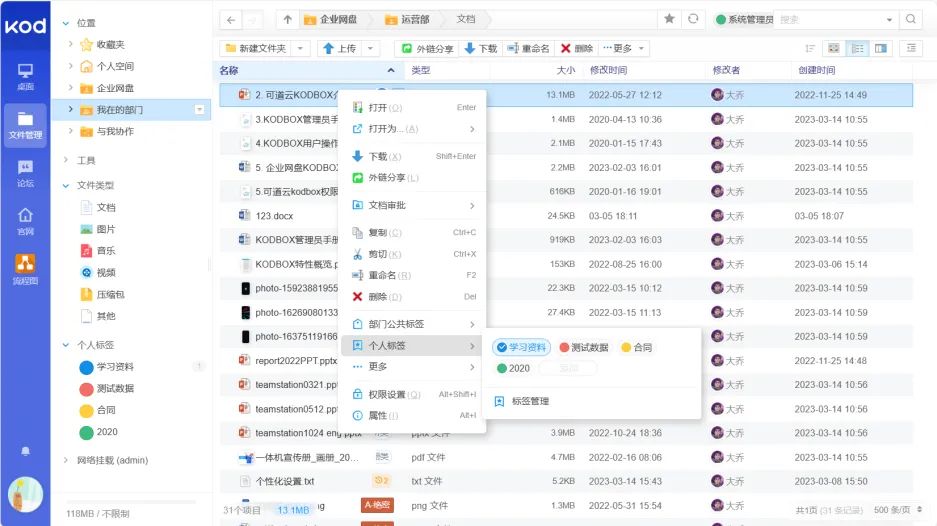Viewport: 937px width, 526px height.
Task: Expand the 收藏夹 tree node
Action: click(x=71, y=44)
